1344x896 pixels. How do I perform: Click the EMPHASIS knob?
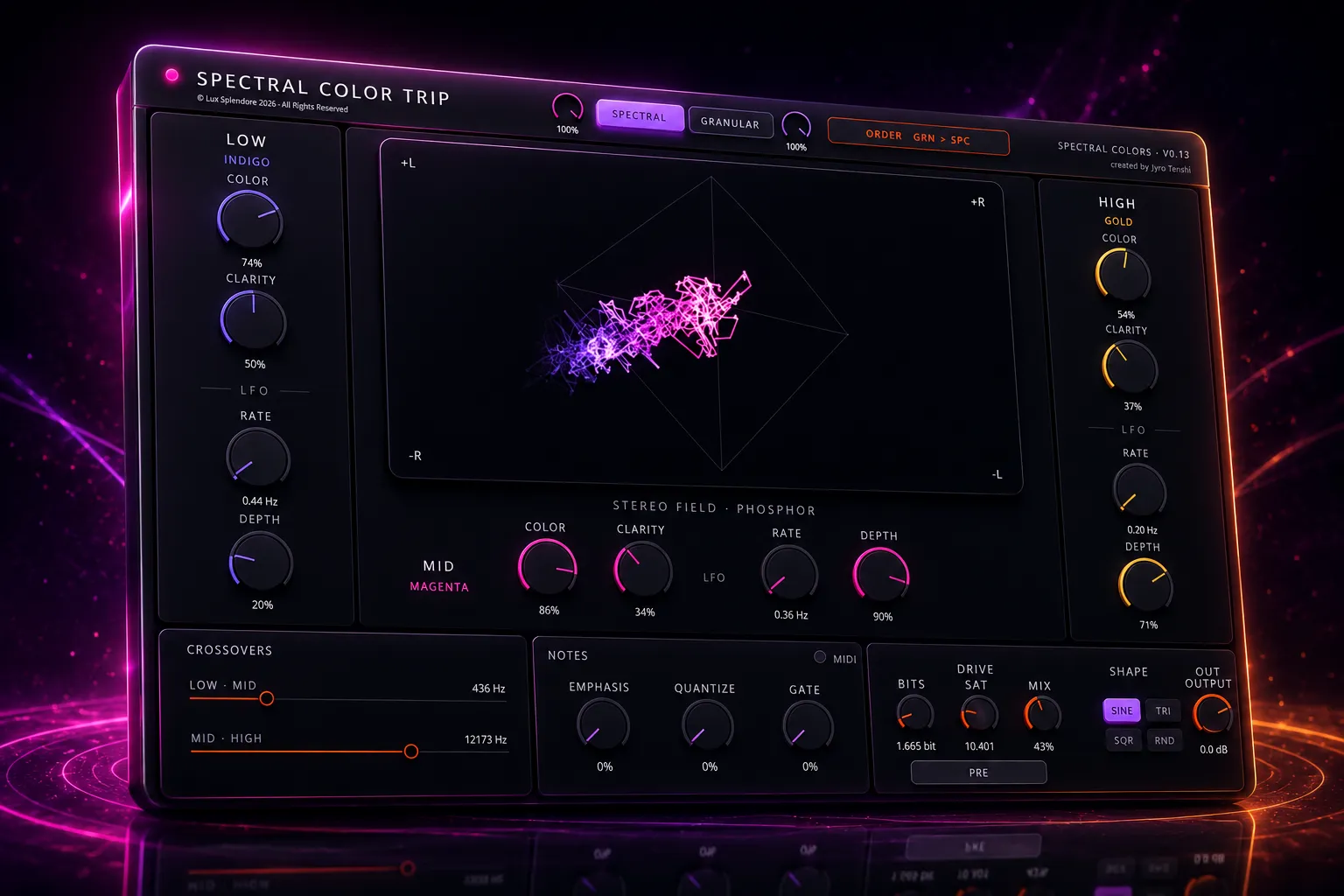click(x=603, y=725)
